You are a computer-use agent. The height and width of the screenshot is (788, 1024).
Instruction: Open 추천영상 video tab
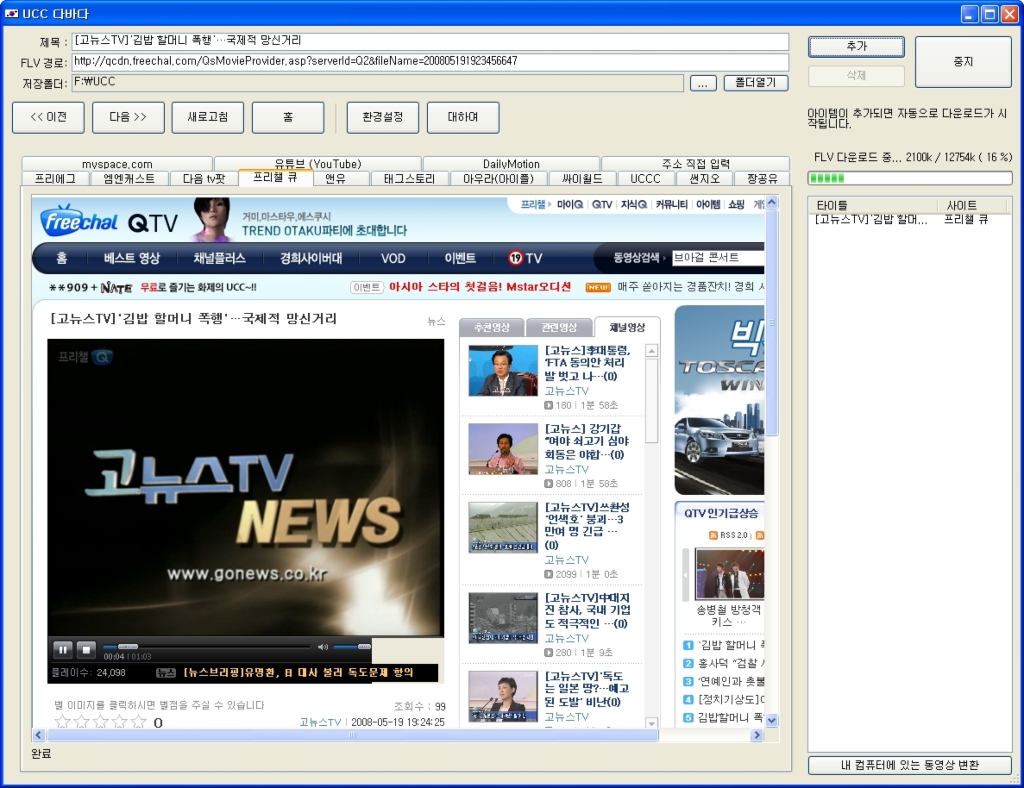pyautogui.click(x=492, y=328)
